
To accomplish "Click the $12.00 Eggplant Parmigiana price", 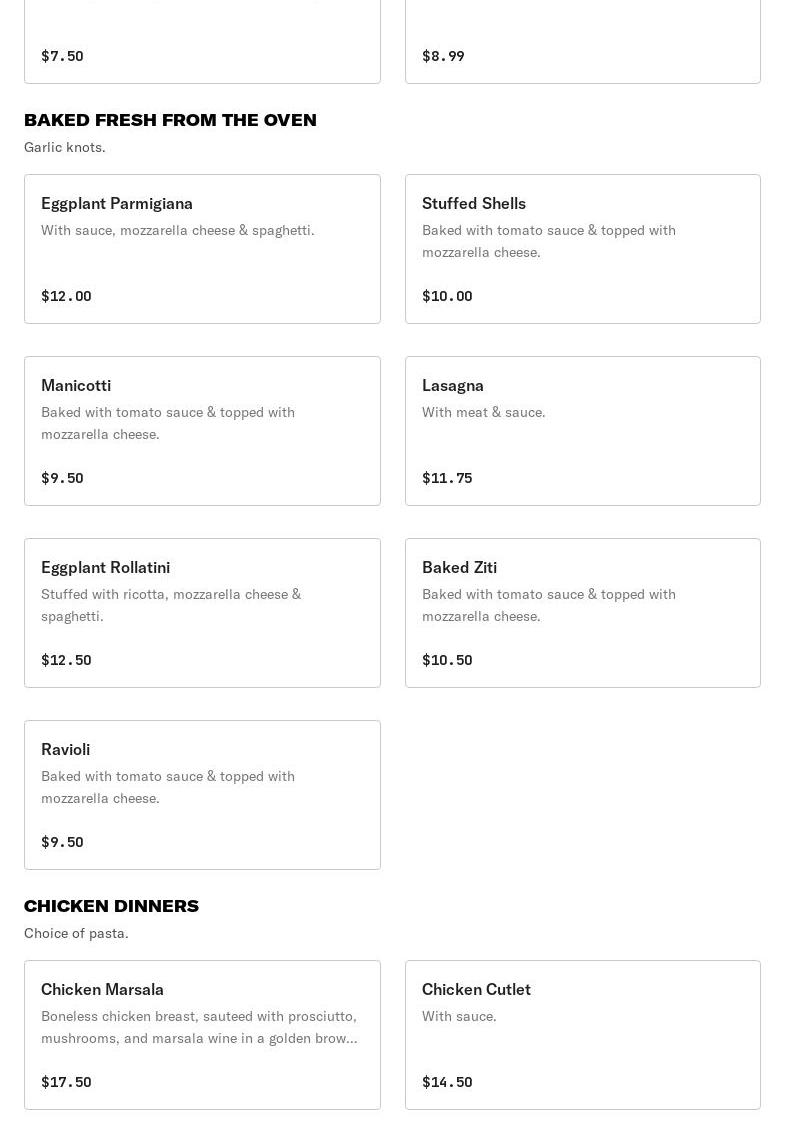I will 66,296.
